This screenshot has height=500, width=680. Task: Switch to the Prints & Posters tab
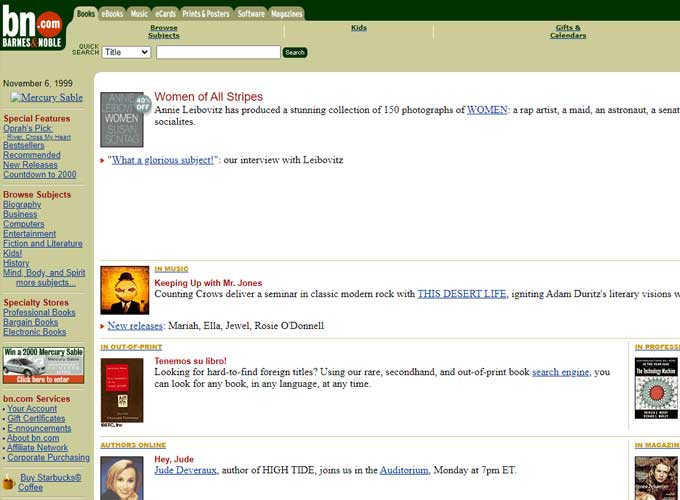click(206, 14)
